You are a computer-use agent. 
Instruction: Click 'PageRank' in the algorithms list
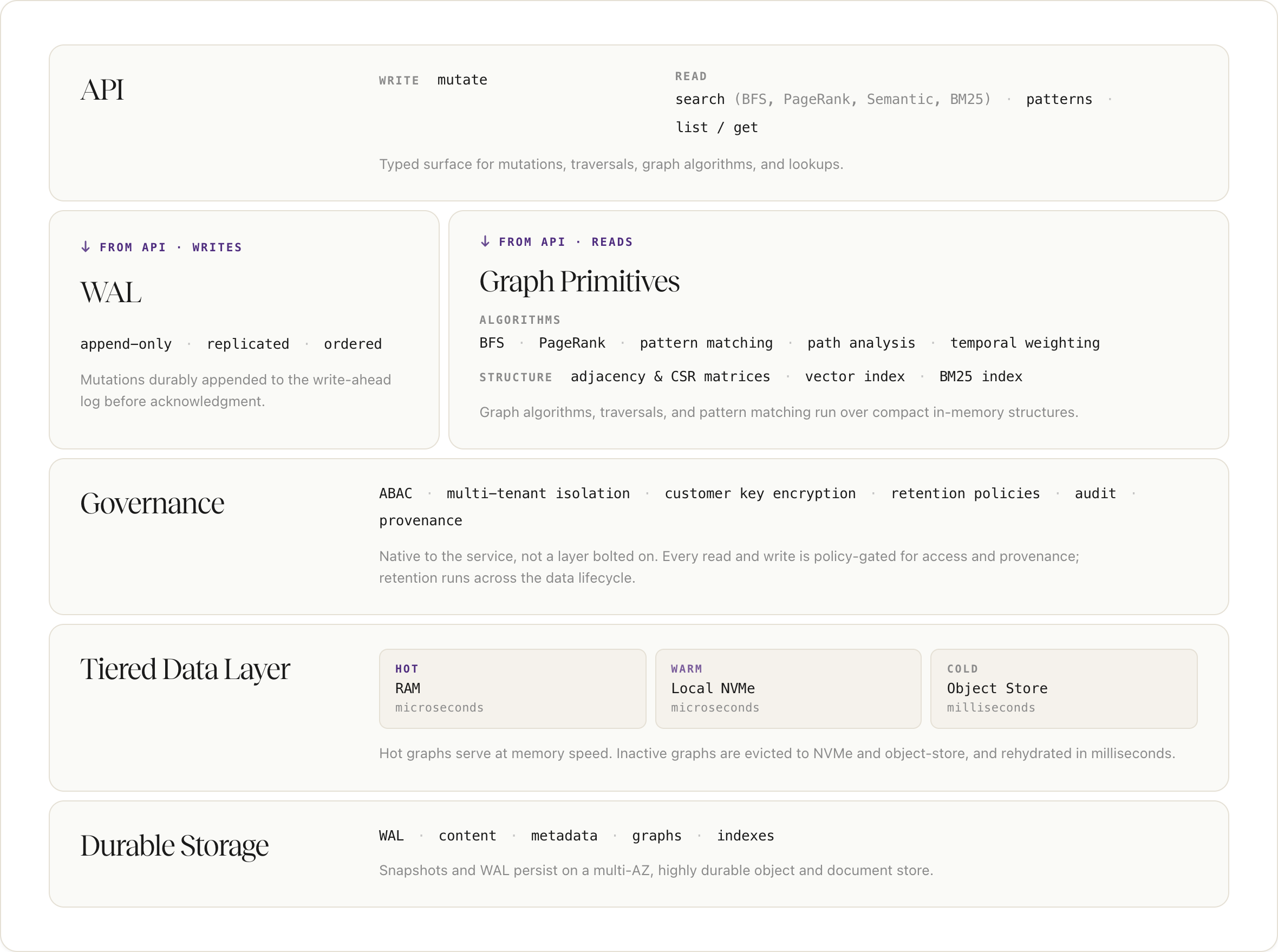(x=572, y=343)
